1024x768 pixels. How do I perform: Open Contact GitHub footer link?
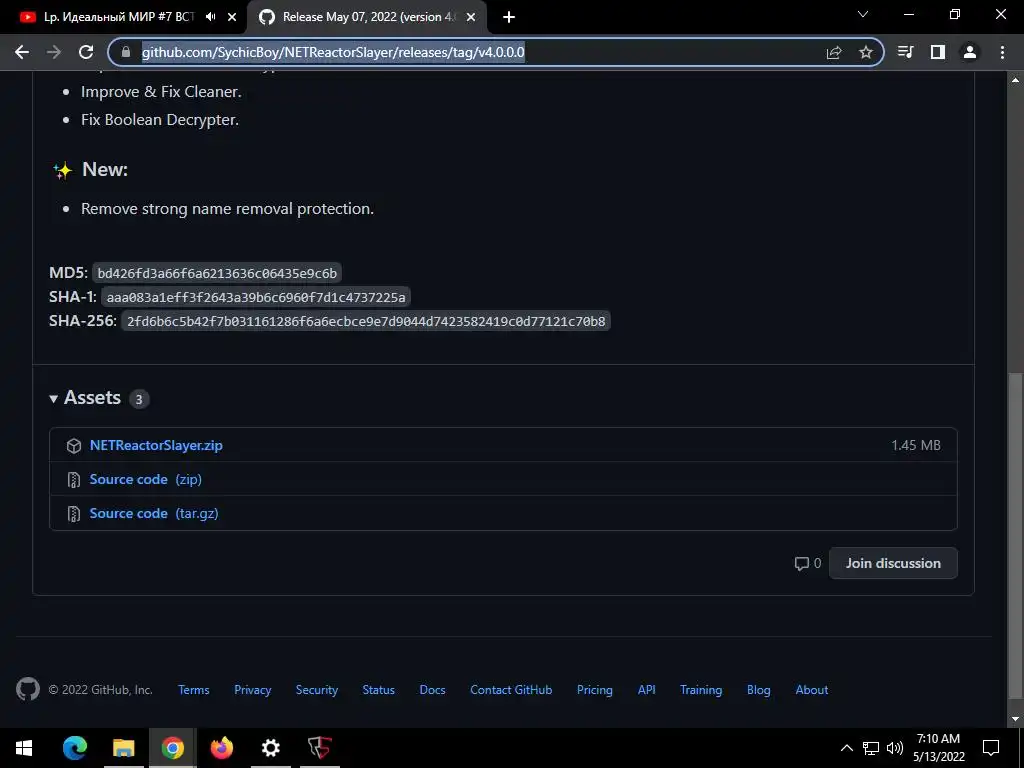coord(511,690)
